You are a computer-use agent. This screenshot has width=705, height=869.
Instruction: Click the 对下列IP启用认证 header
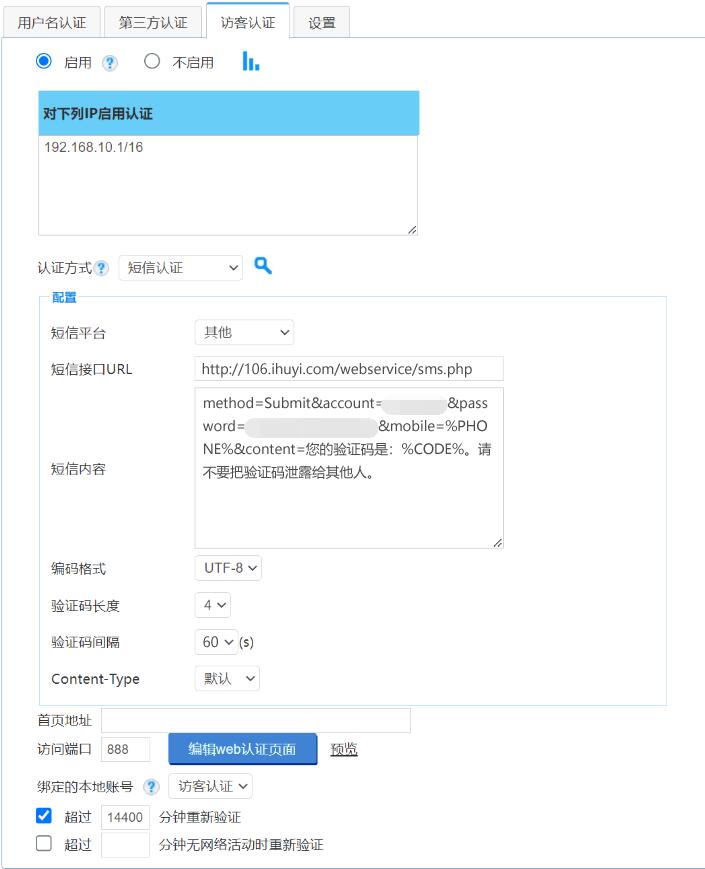228,113
